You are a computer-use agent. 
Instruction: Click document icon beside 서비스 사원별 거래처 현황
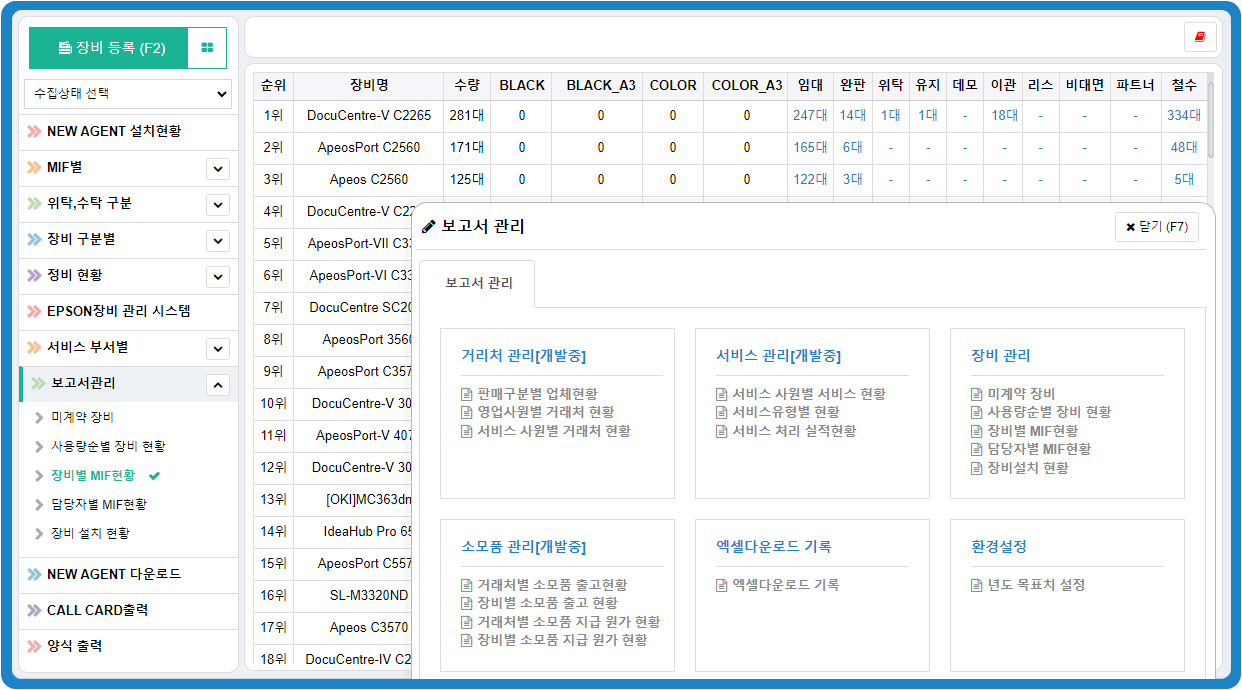(x=467, y=431)
